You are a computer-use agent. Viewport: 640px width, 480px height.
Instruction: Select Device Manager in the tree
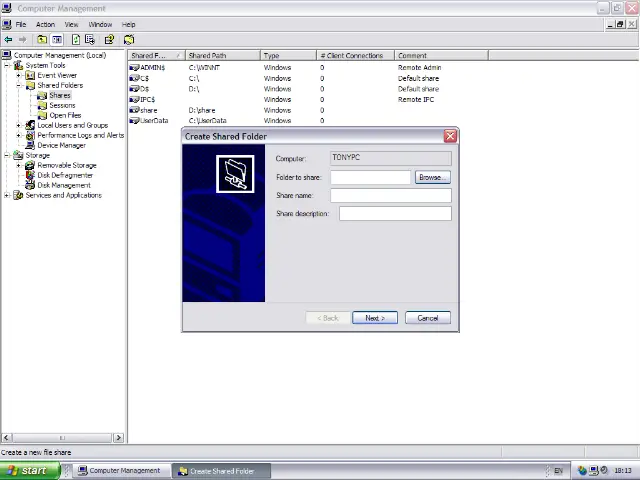[61, 145]
